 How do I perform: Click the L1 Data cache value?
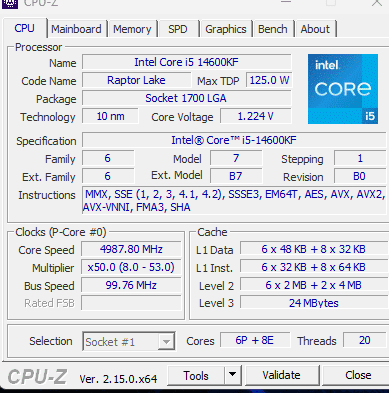pos(313,249)
